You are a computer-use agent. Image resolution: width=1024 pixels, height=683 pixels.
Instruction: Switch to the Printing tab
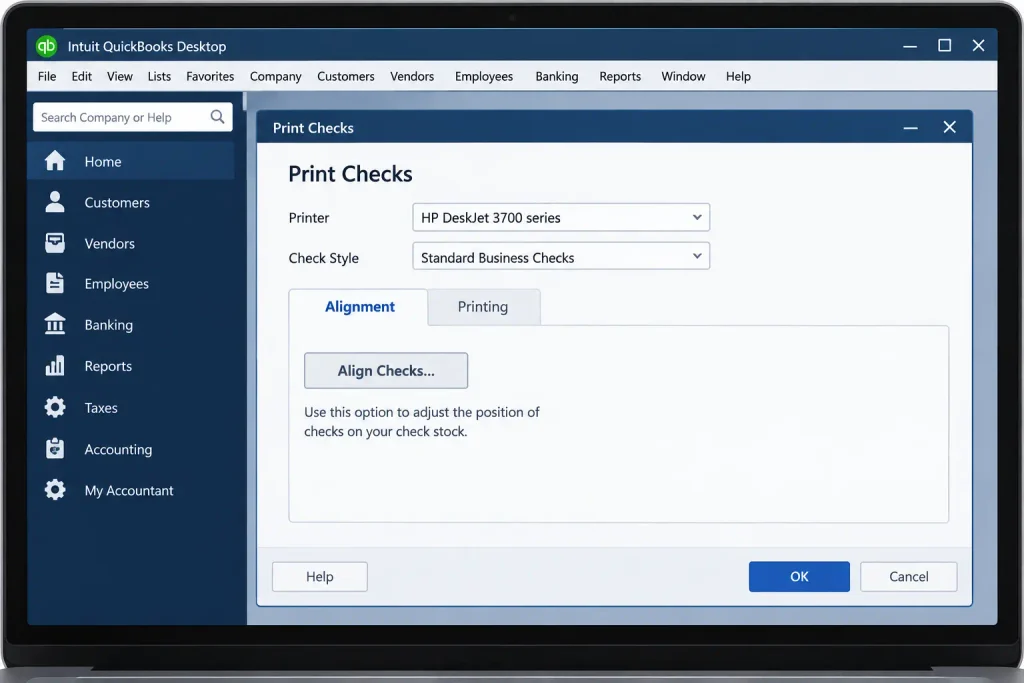tap(483, 307)
